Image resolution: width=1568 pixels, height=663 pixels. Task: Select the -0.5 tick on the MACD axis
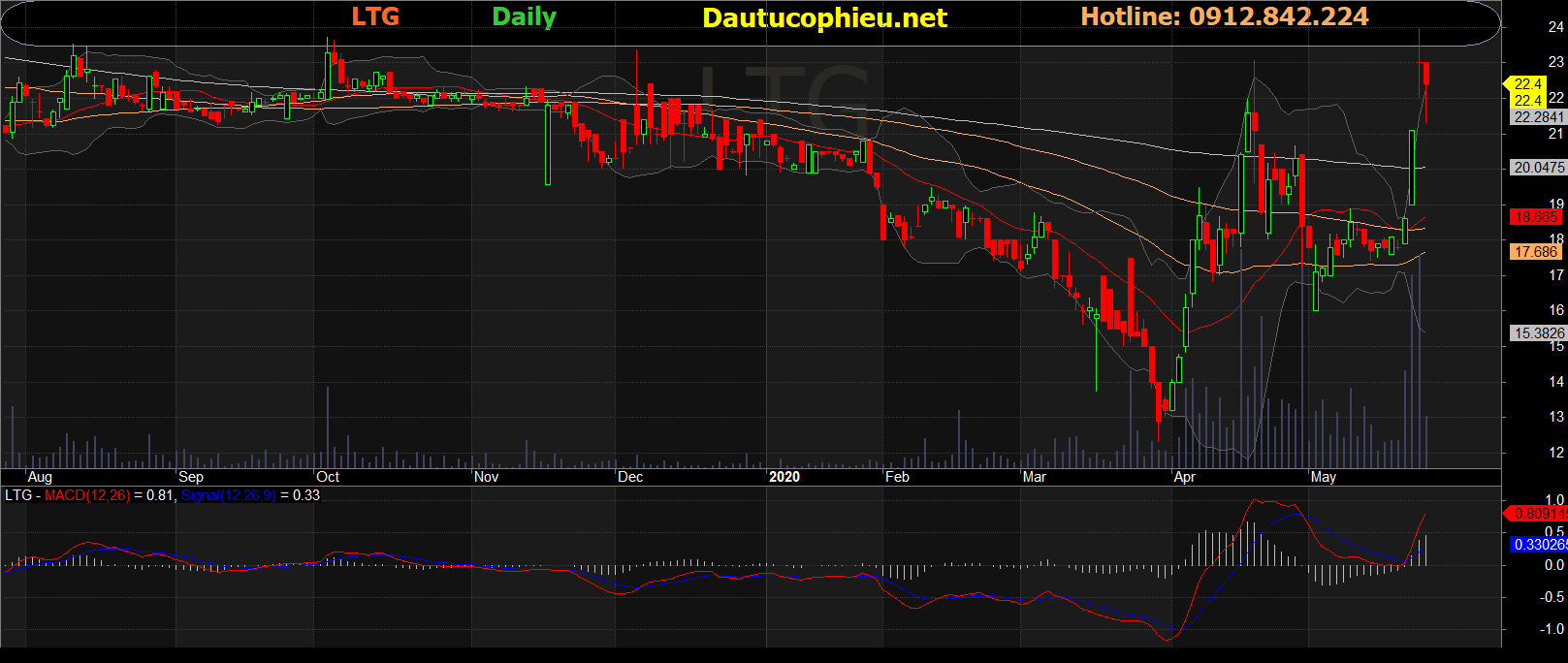1552,597
